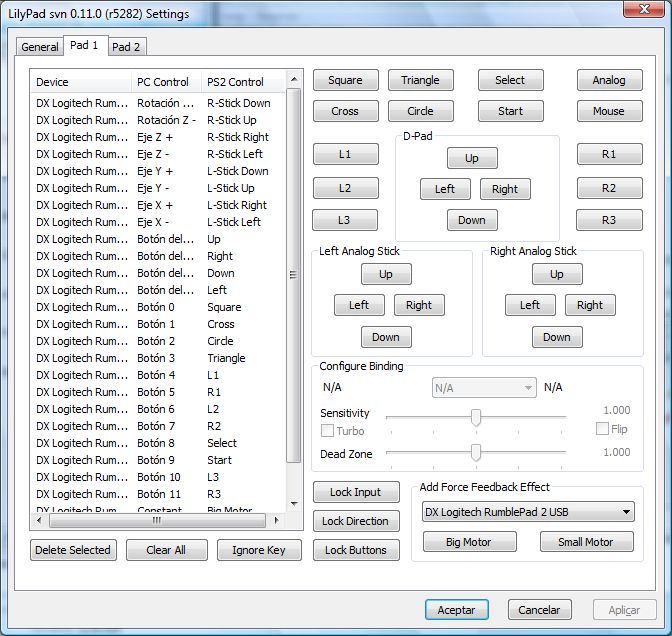Bind the L1 button

click(x=345, y=154)
